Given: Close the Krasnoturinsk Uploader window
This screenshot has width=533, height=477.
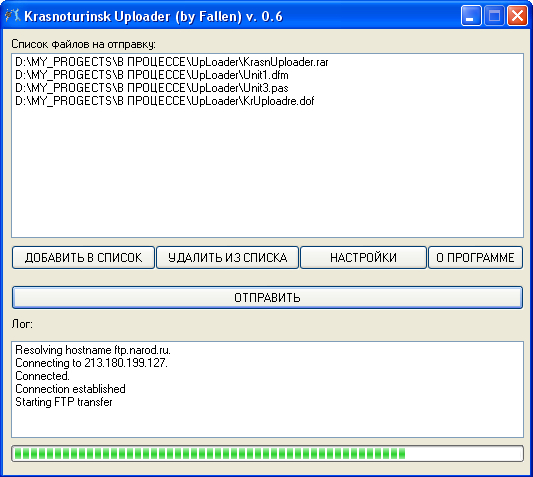Looking at the screenshot, I should 517,16.
